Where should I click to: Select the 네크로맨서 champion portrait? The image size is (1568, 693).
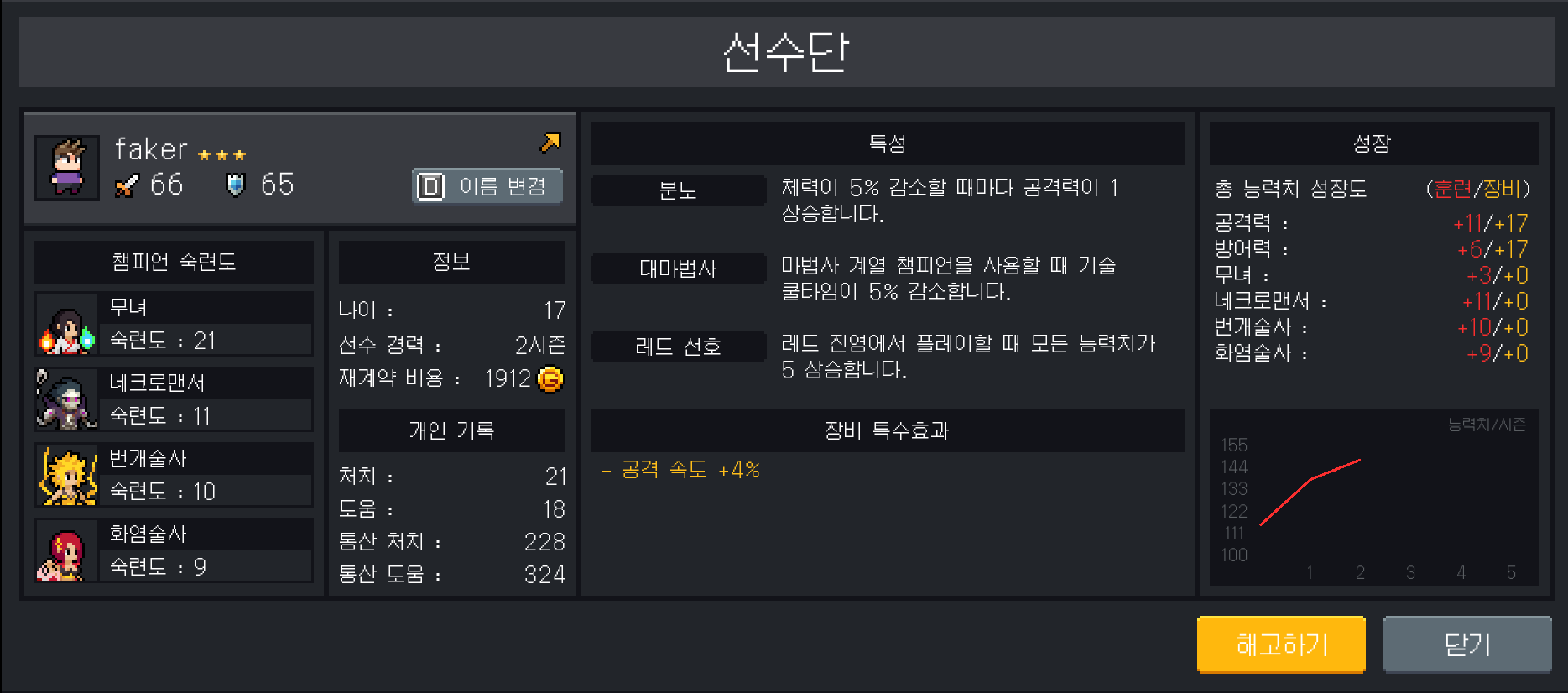click(x=66, y=399)
